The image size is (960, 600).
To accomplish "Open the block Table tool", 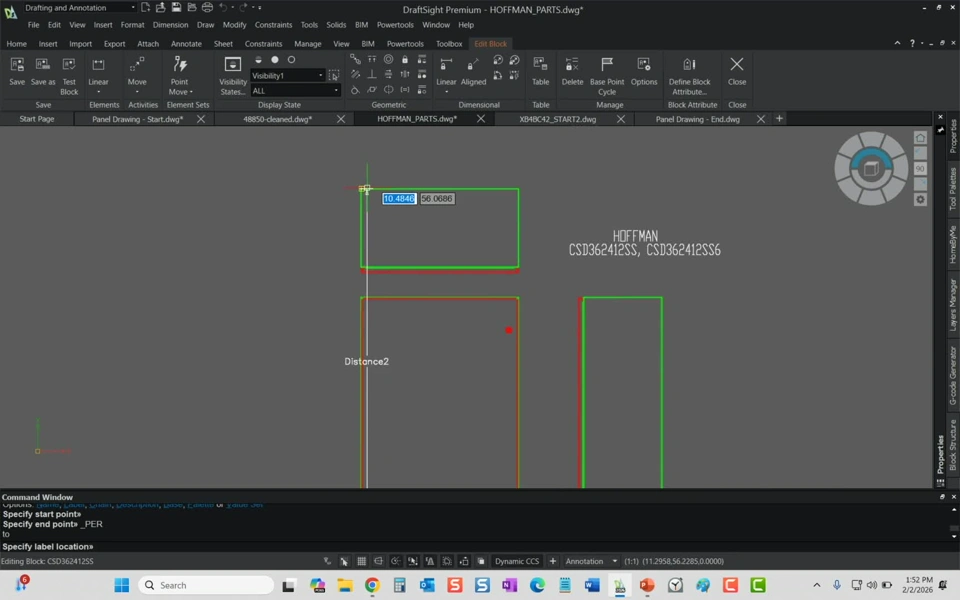I will pyautogui.click(x=540, y=73).
